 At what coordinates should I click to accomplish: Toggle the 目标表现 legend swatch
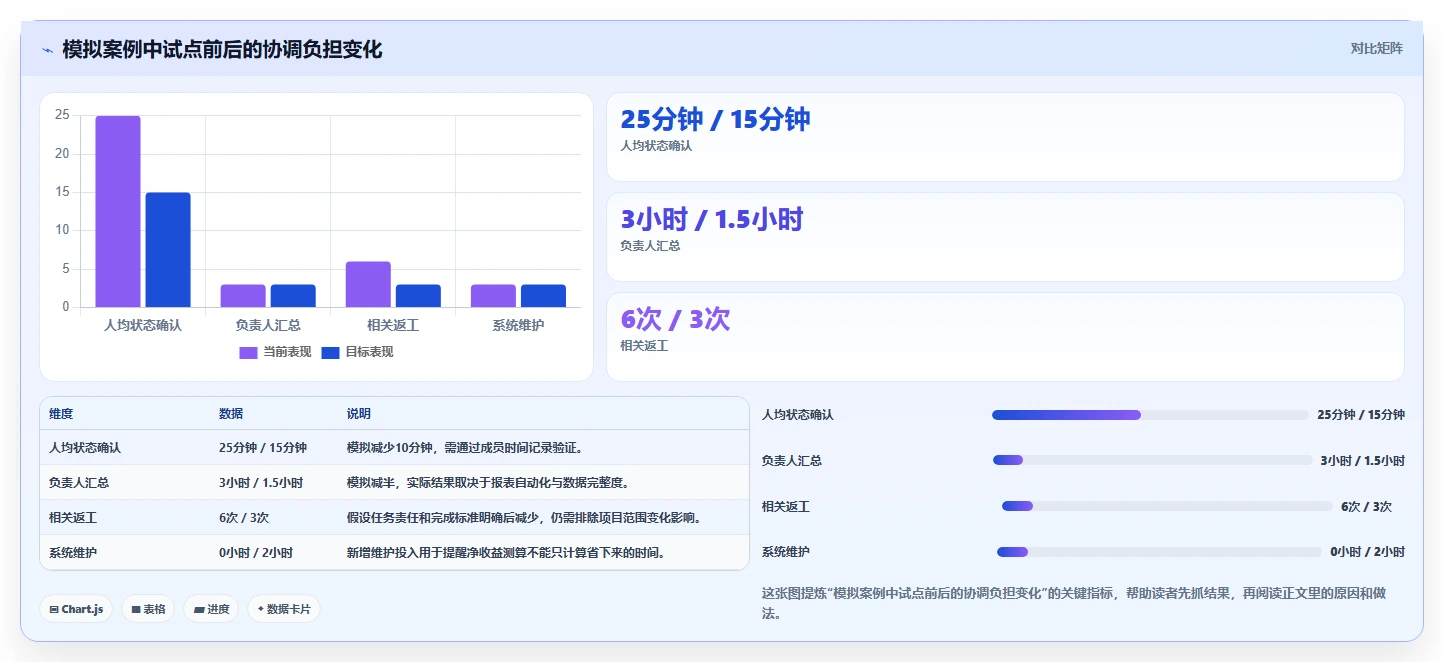click(331, 352)
